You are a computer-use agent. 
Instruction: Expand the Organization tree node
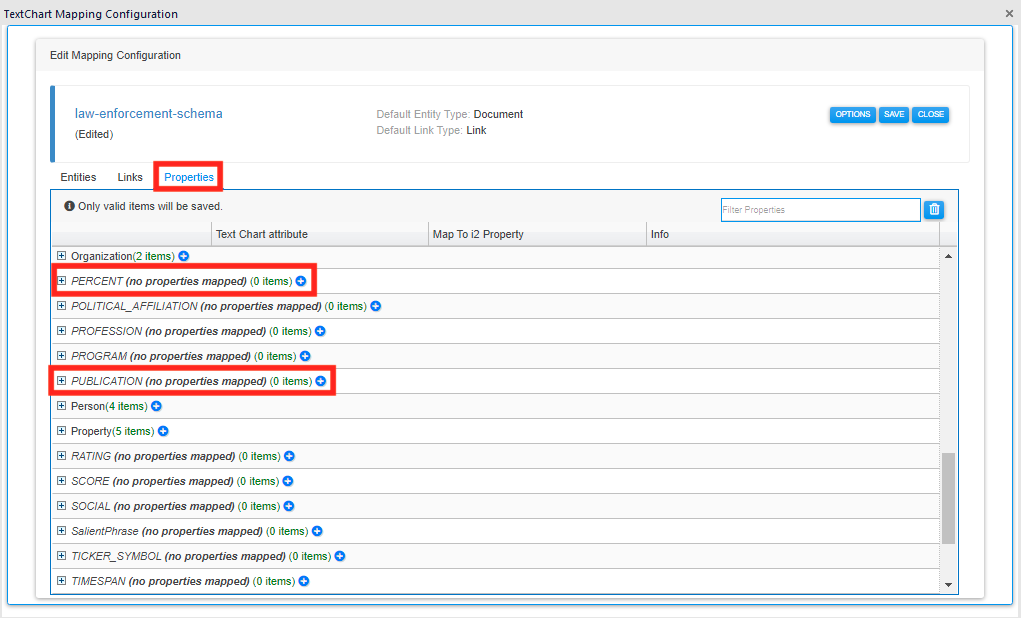[x=62, y=256]
